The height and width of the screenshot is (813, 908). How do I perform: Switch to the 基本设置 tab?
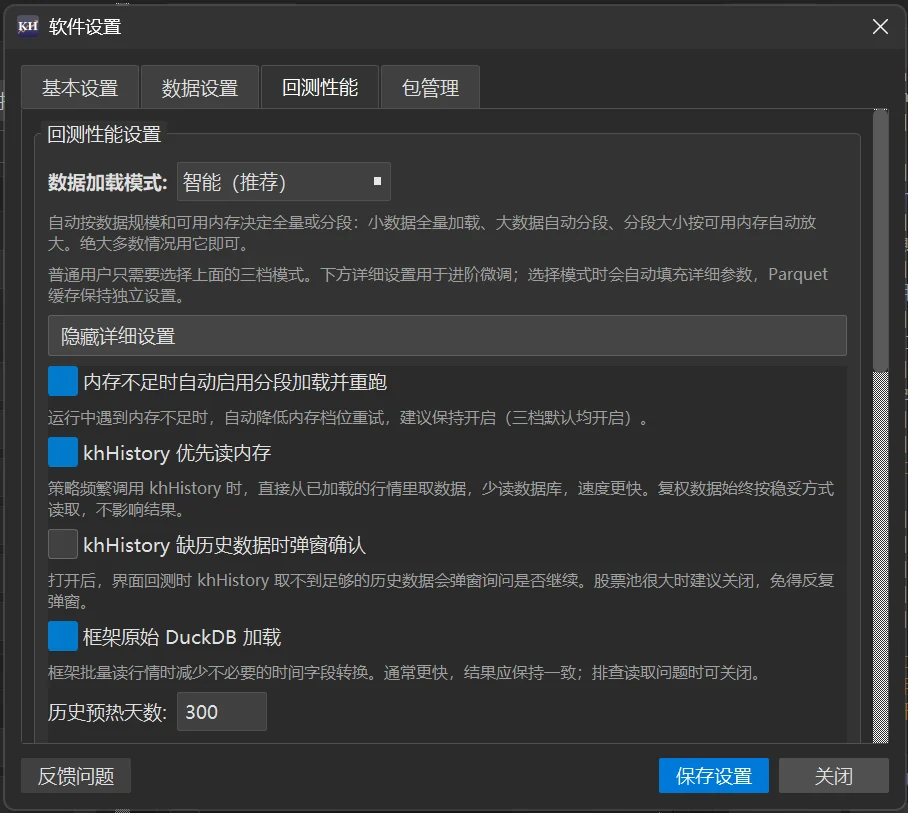(x=80, y=88)
